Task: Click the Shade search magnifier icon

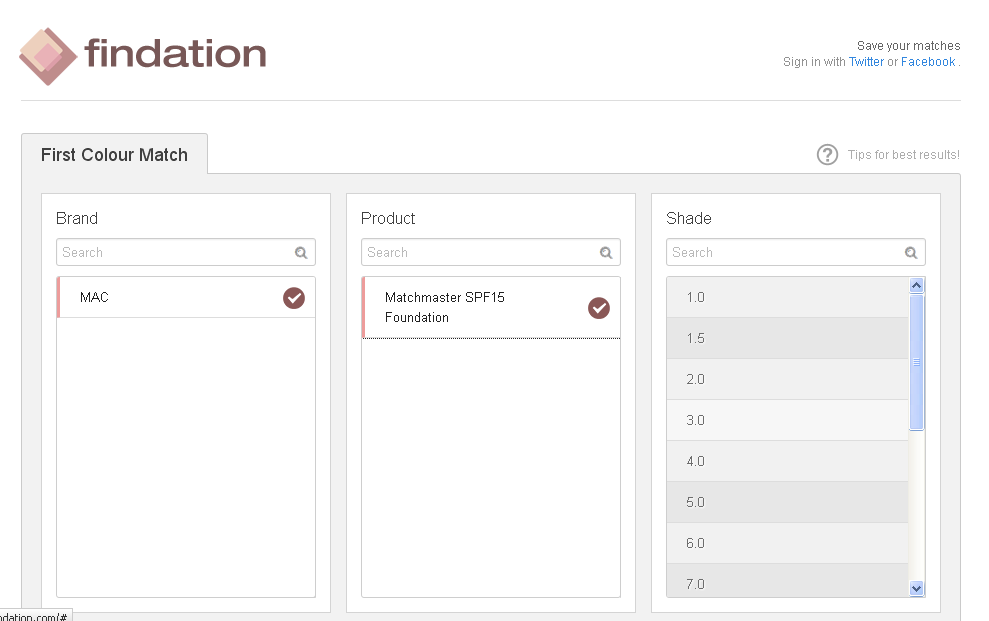Action: click(x=911, y=253)
